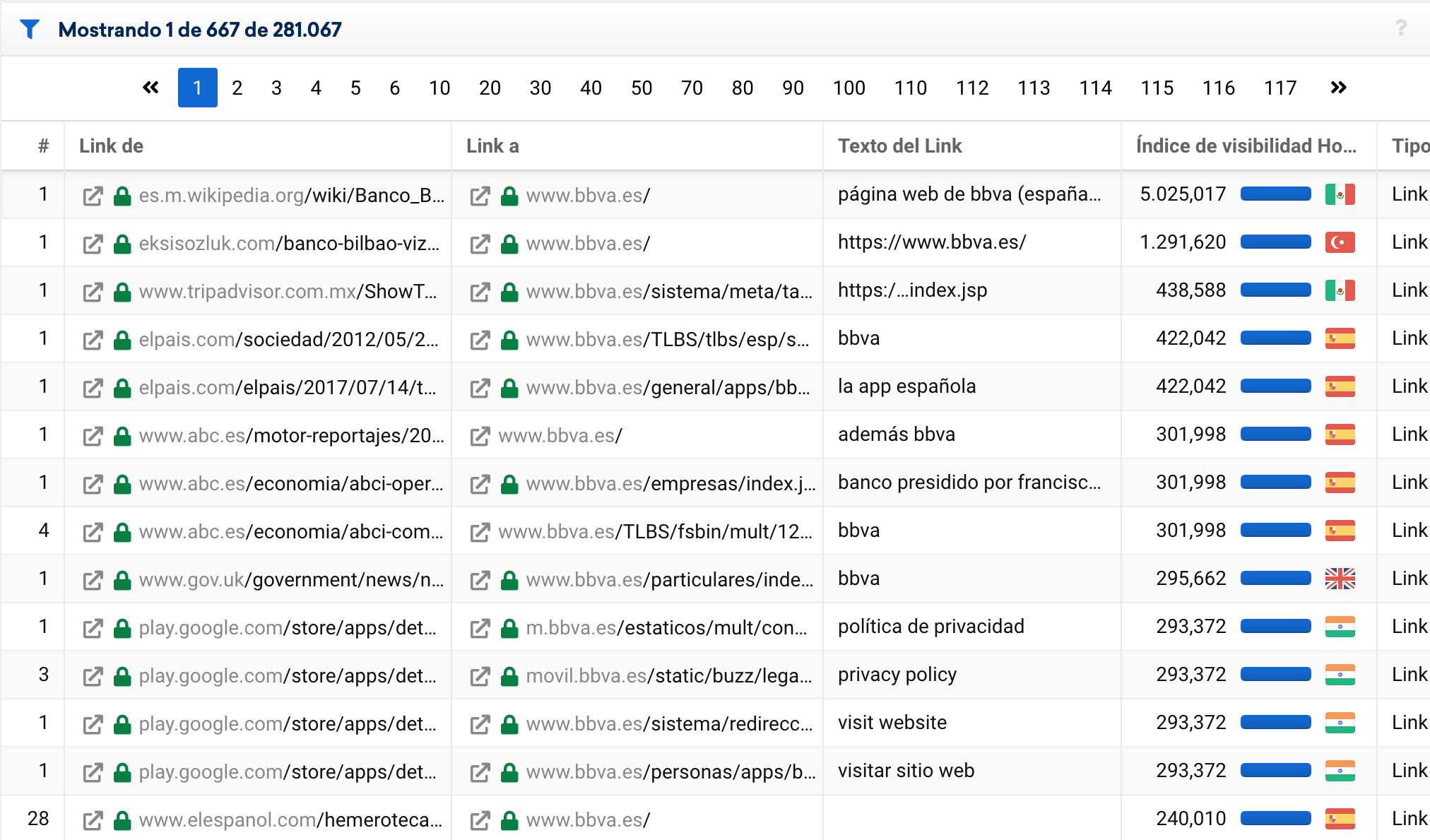Viewport: 1430px width, 840px height.
Task: Jump to pagination page 50
Action: click(641, 88)
